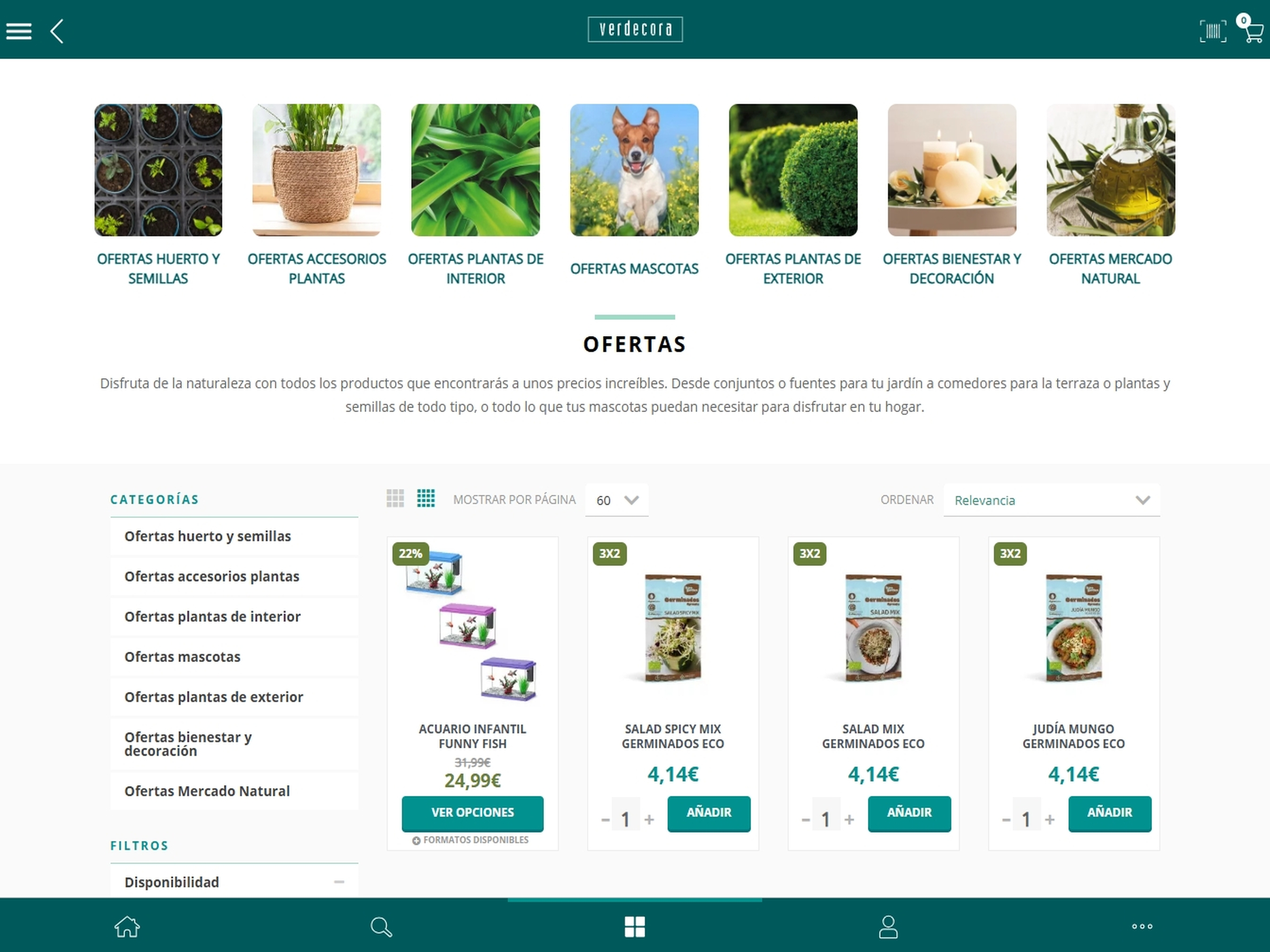
Task: Add Salad Spicy Mix to cart
Action: (708, 813)
